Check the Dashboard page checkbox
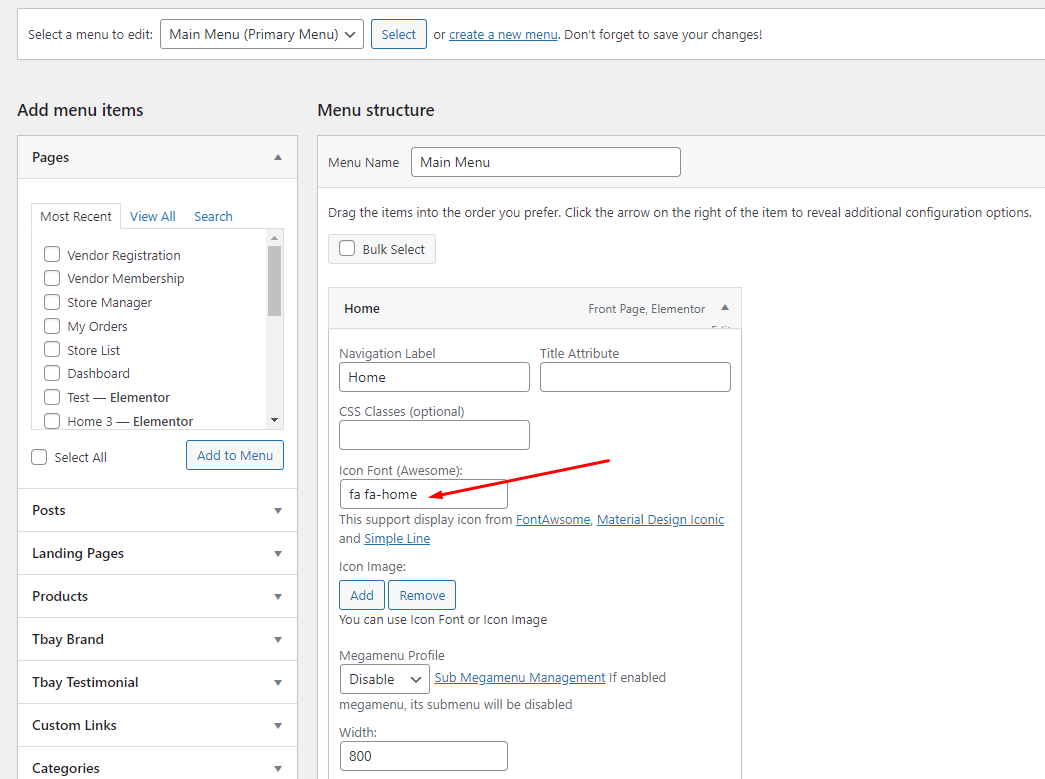The width and height of the screenshot is (1045, 779). coord(52,373)
